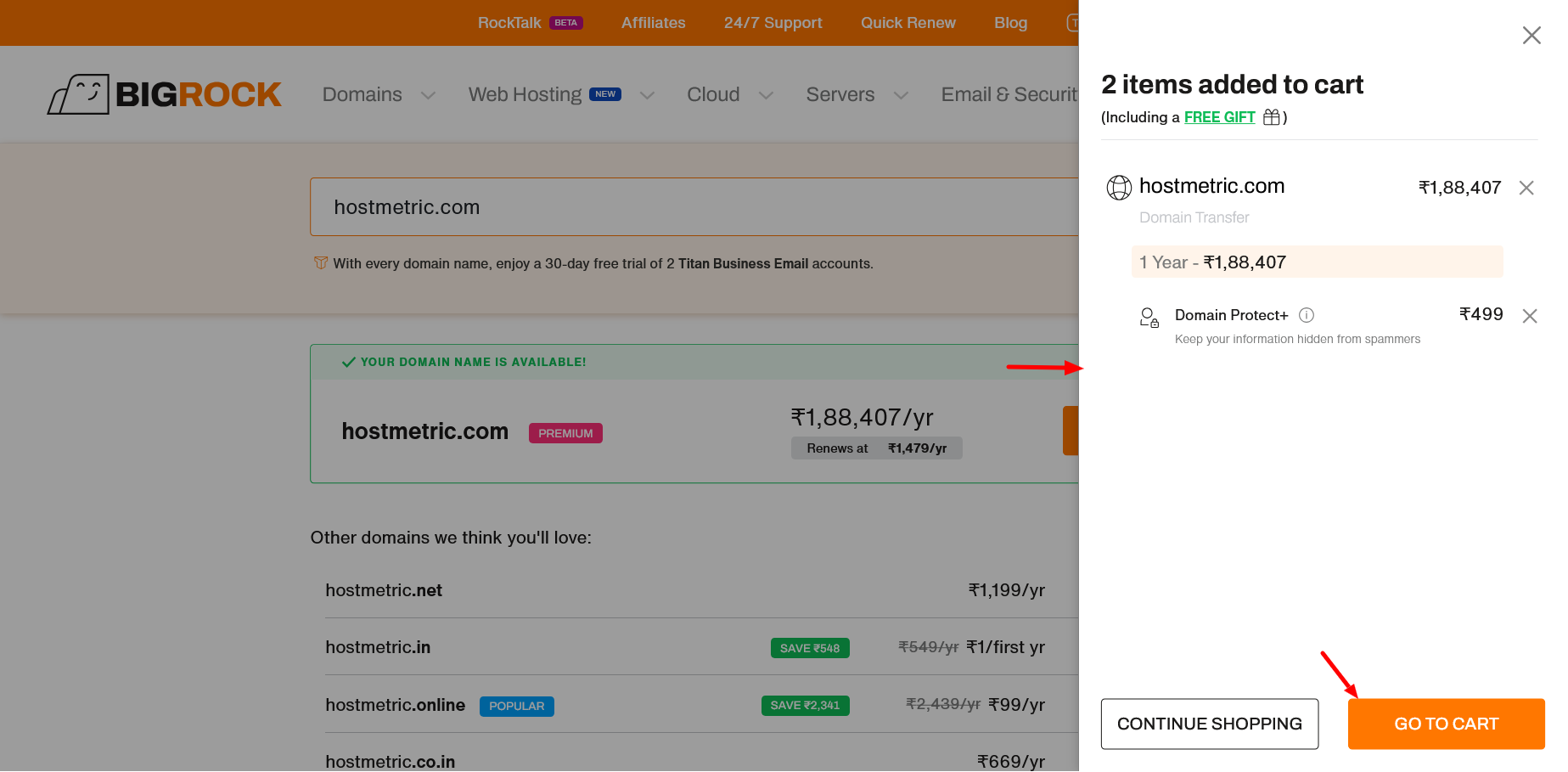Click the Domain Transfer label in cart
The height and width of the screenshot is (772, 1568).
[x=1194, y=217]
